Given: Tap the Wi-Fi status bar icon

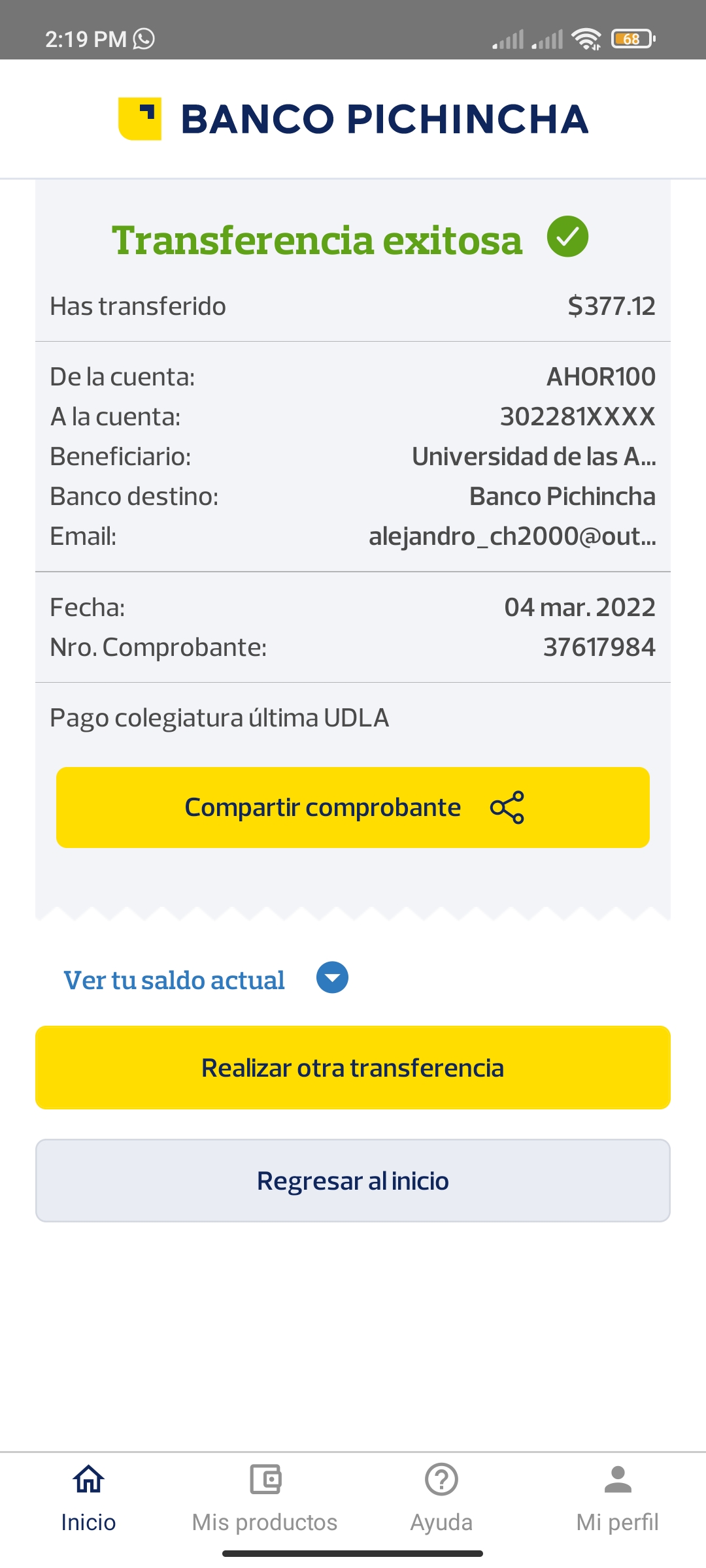Looking at the screenshot, I should click(x=586, y=39).
